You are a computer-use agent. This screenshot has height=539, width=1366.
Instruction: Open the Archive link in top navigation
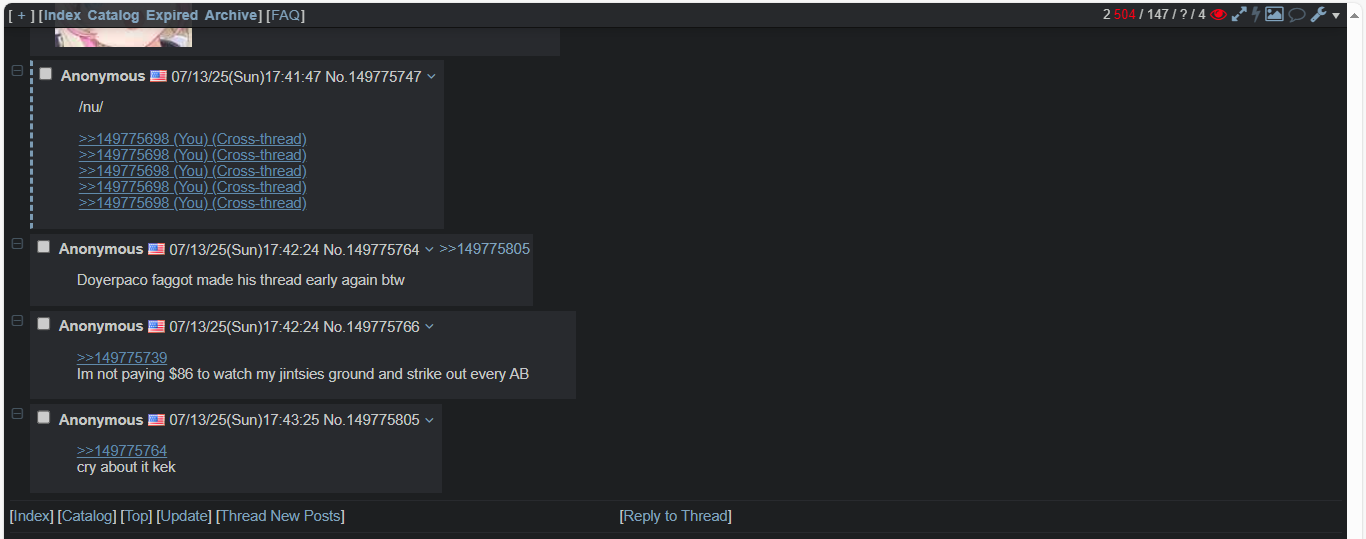231,15
